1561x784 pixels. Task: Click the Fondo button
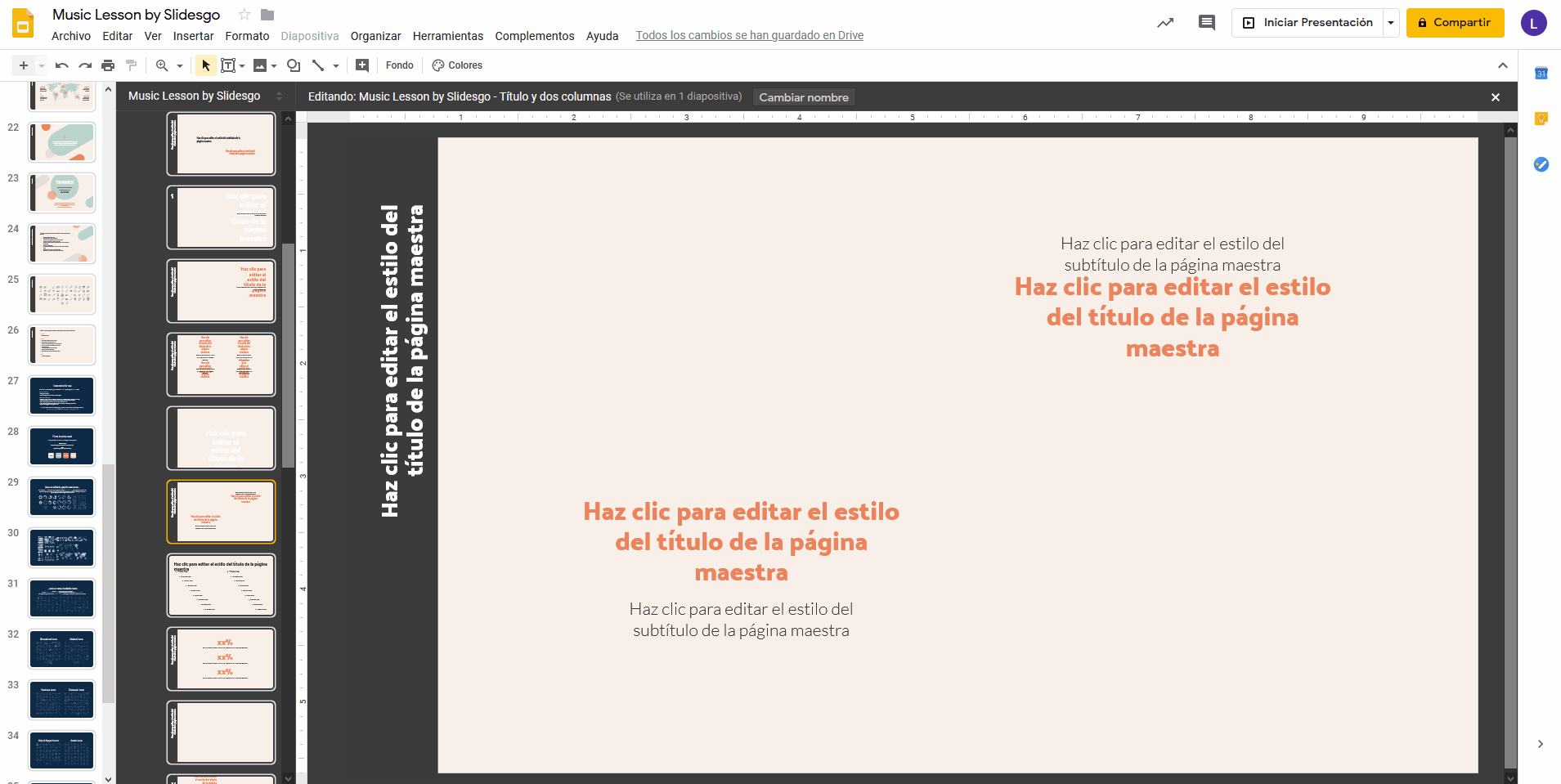click(x=400, y=65)
